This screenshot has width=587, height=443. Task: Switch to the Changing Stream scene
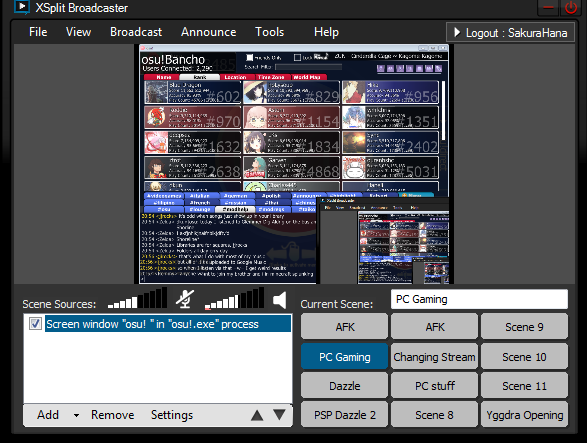tap(434, 356)
